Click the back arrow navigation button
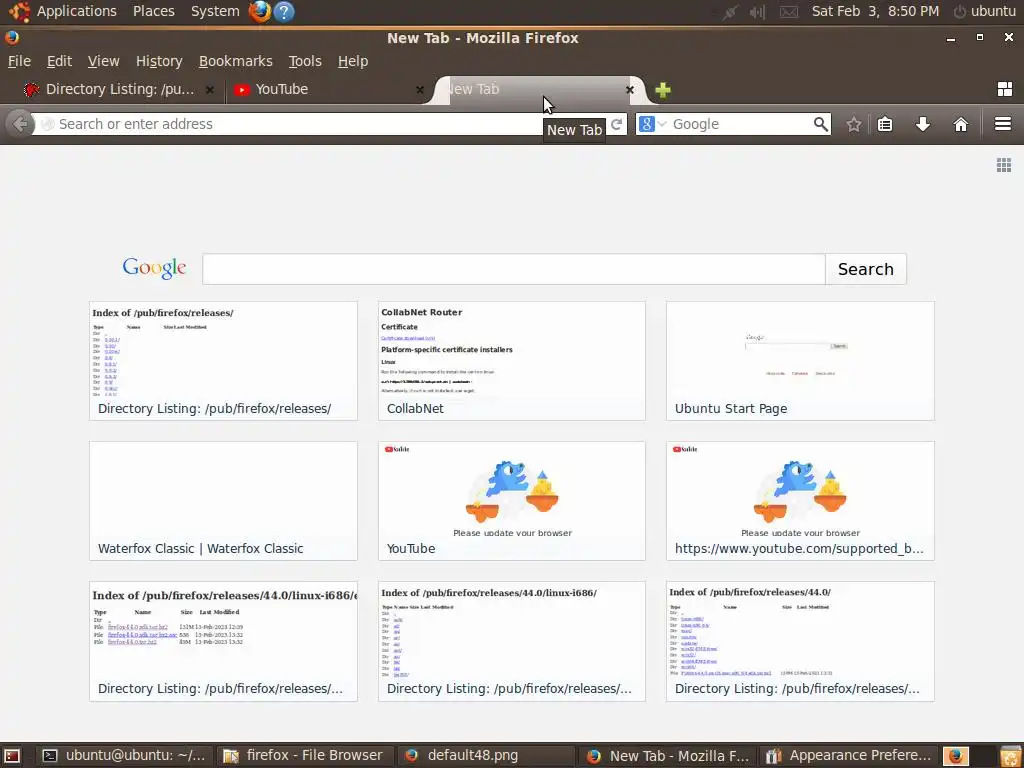Image resolution: width=1024 pixels, height=768 pixels. point(20,123)
